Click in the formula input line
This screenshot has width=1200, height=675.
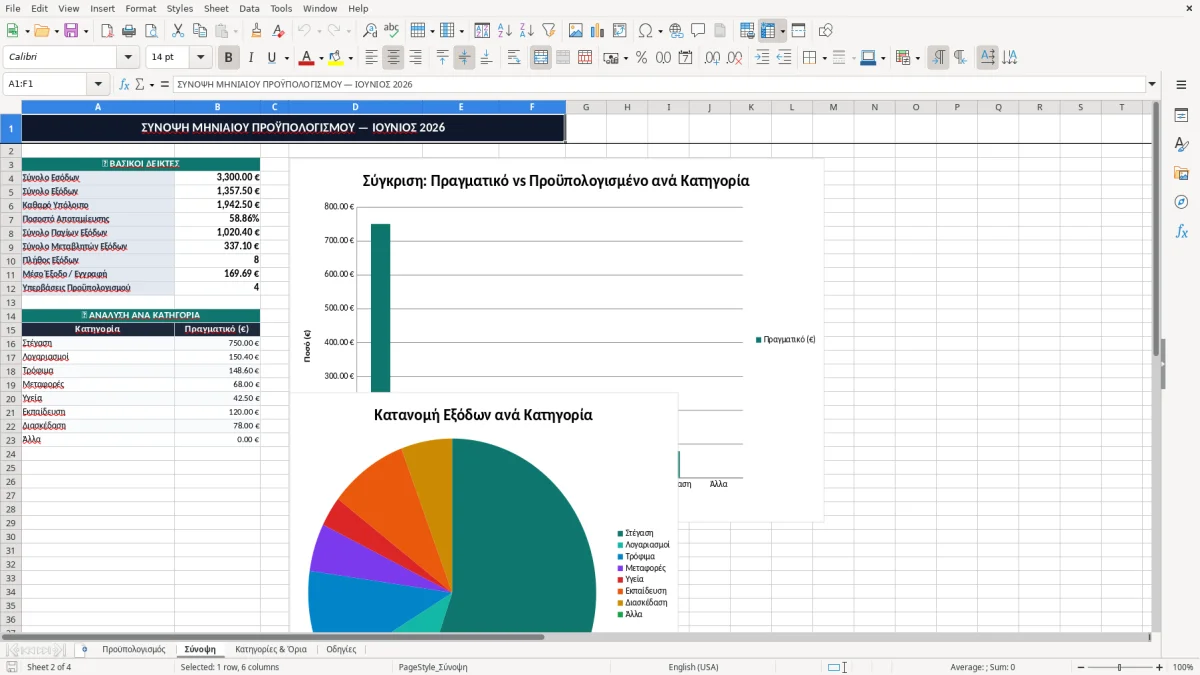coord(659,85)
